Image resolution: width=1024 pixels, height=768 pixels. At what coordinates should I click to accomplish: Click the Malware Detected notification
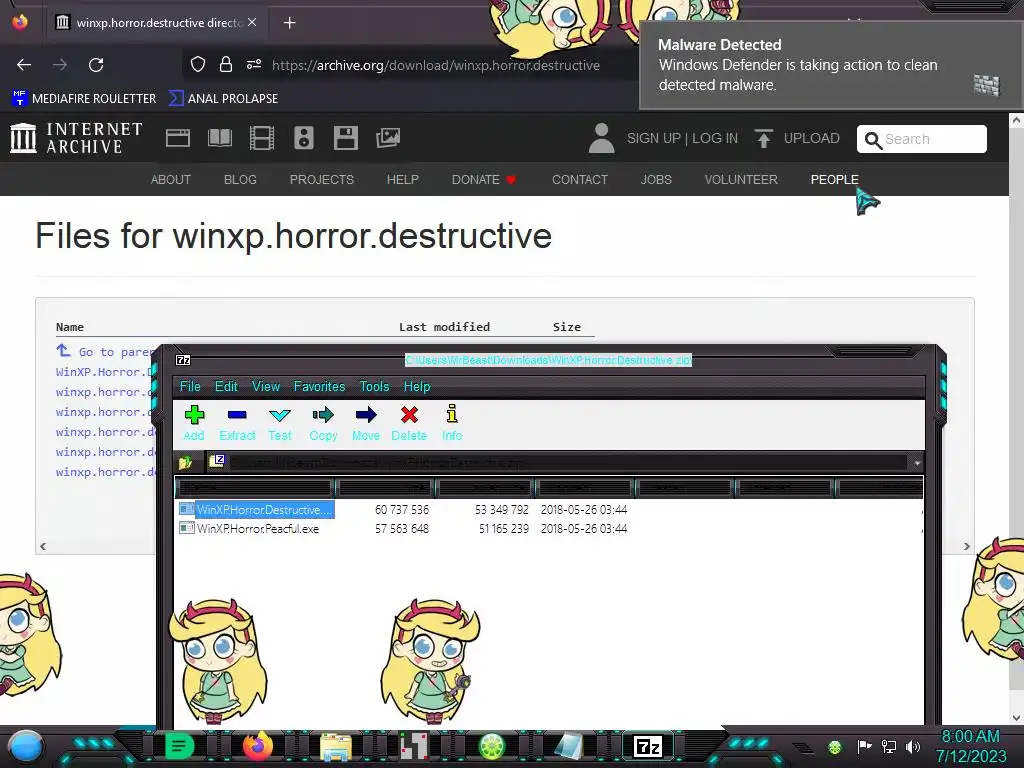click(x=831, y=65)
